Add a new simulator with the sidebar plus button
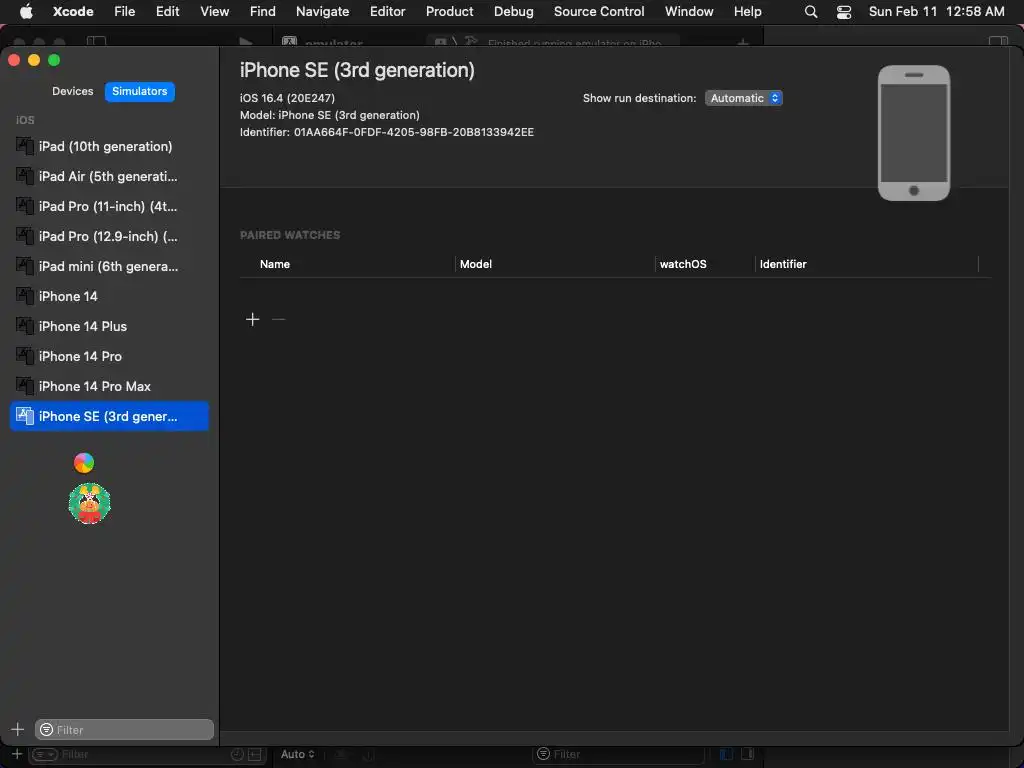This screenshot has height=768, width=1024. click(x=18, y=729)
